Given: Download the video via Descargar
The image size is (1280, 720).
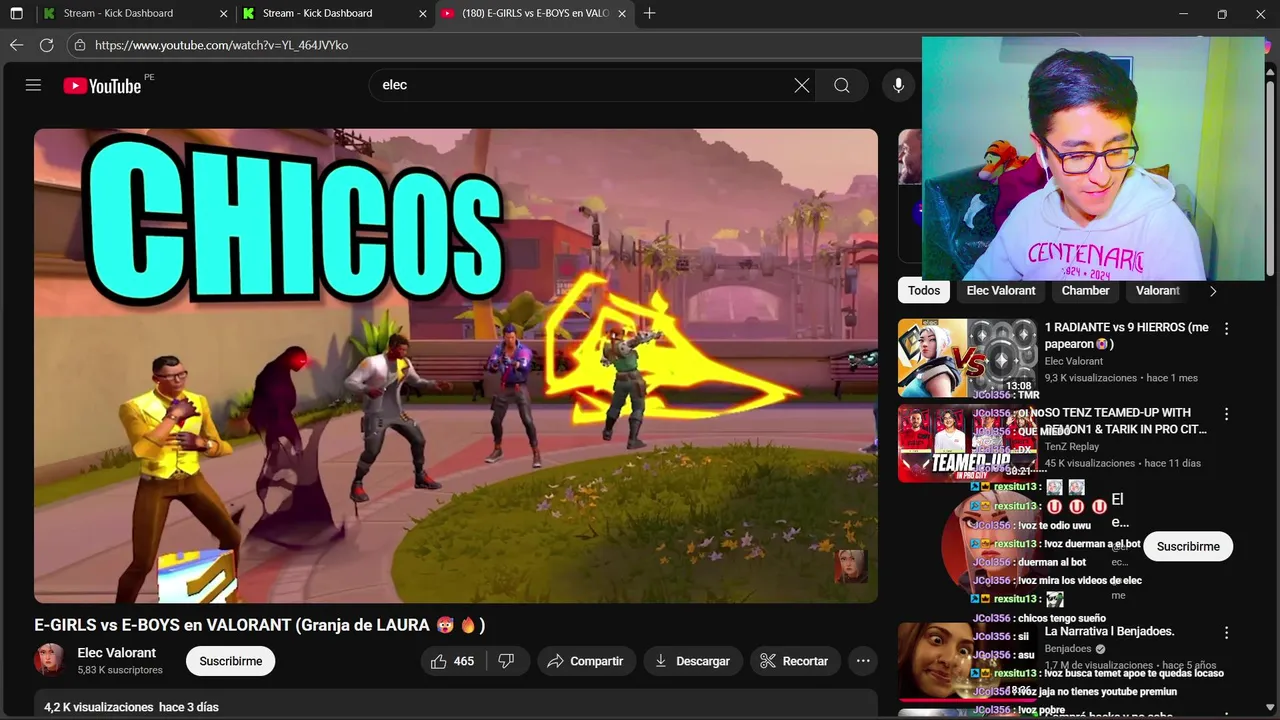Looking at the screenshot, I should [693, 661].
